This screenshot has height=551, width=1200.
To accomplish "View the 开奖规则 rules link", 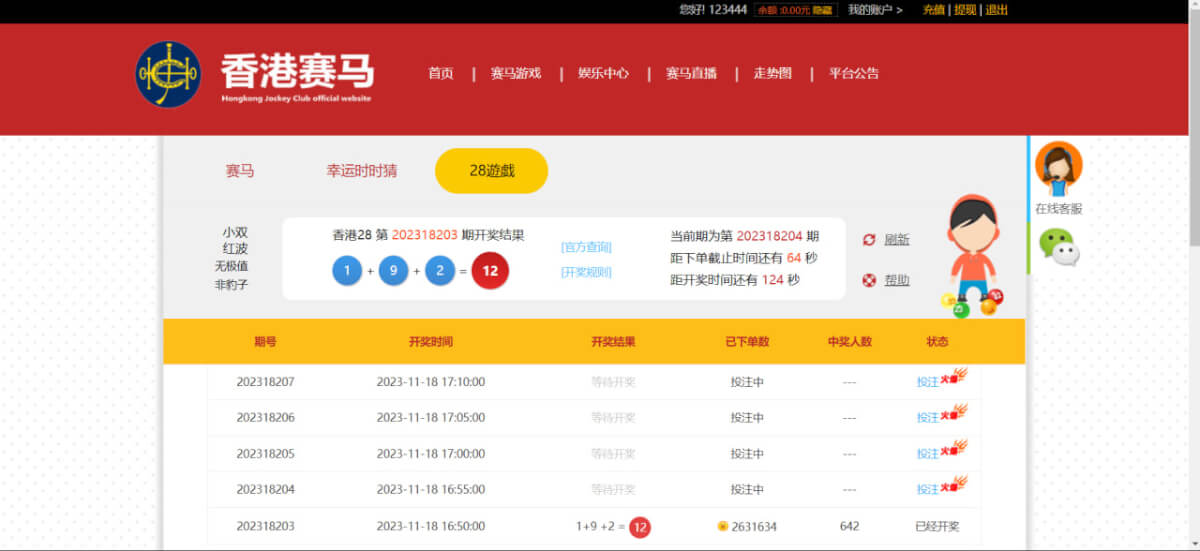I will 586,272.
